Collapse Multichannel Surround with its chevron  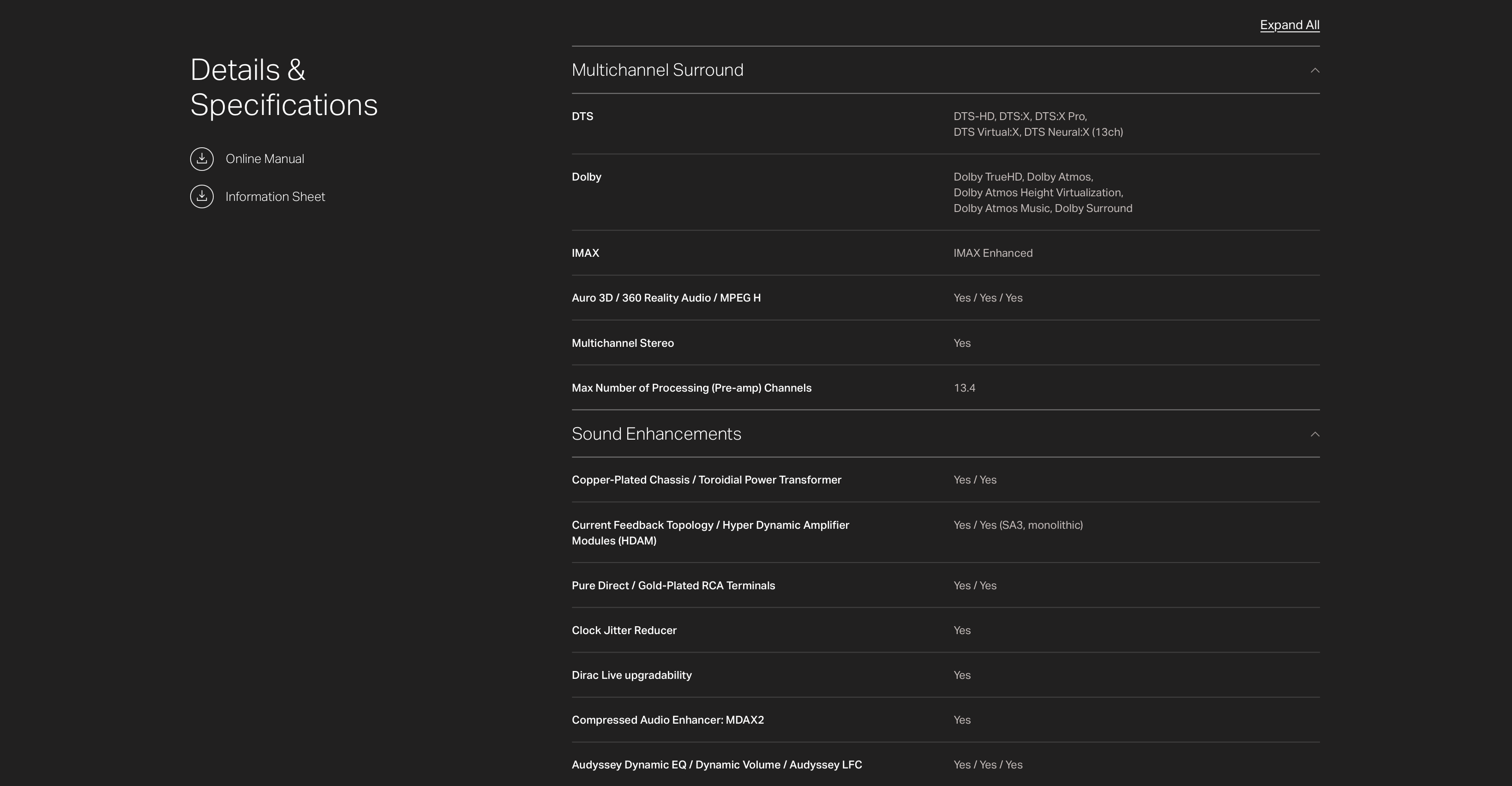pos(1315,70)
